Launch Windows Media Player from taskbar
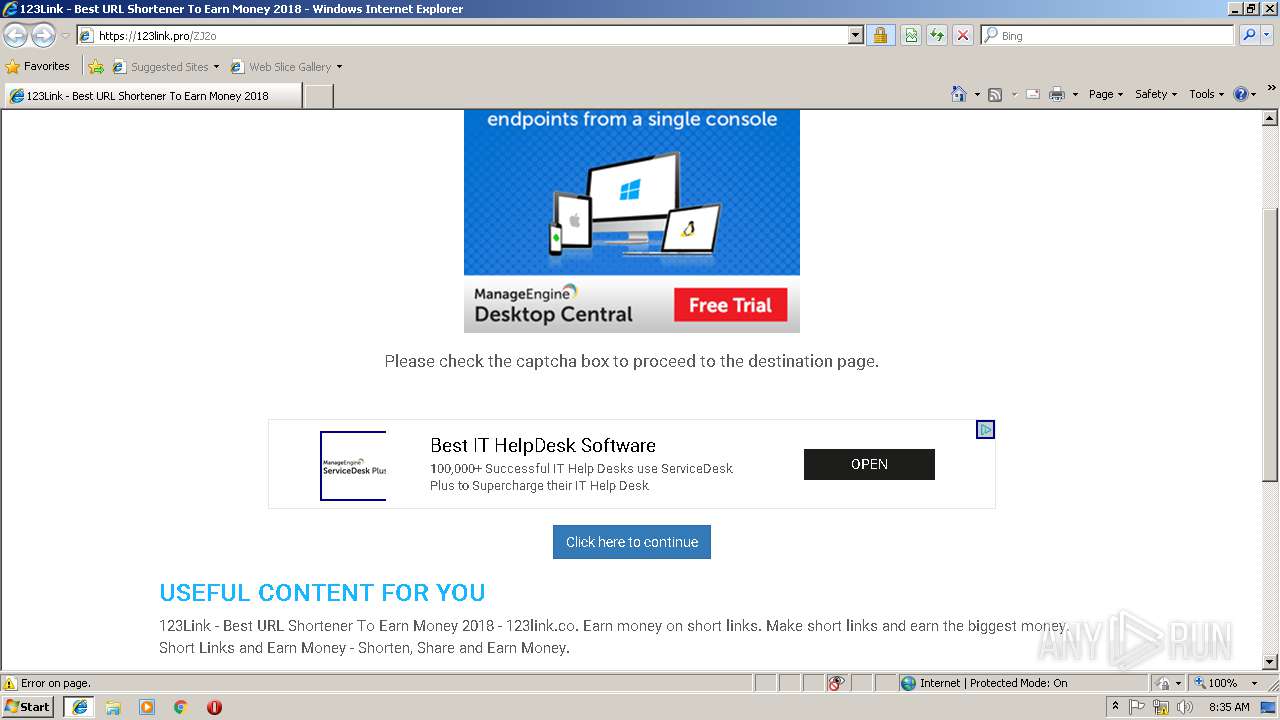Viewport: 1280px width, 720px height. pyautogui.click(x=147, y=707)
